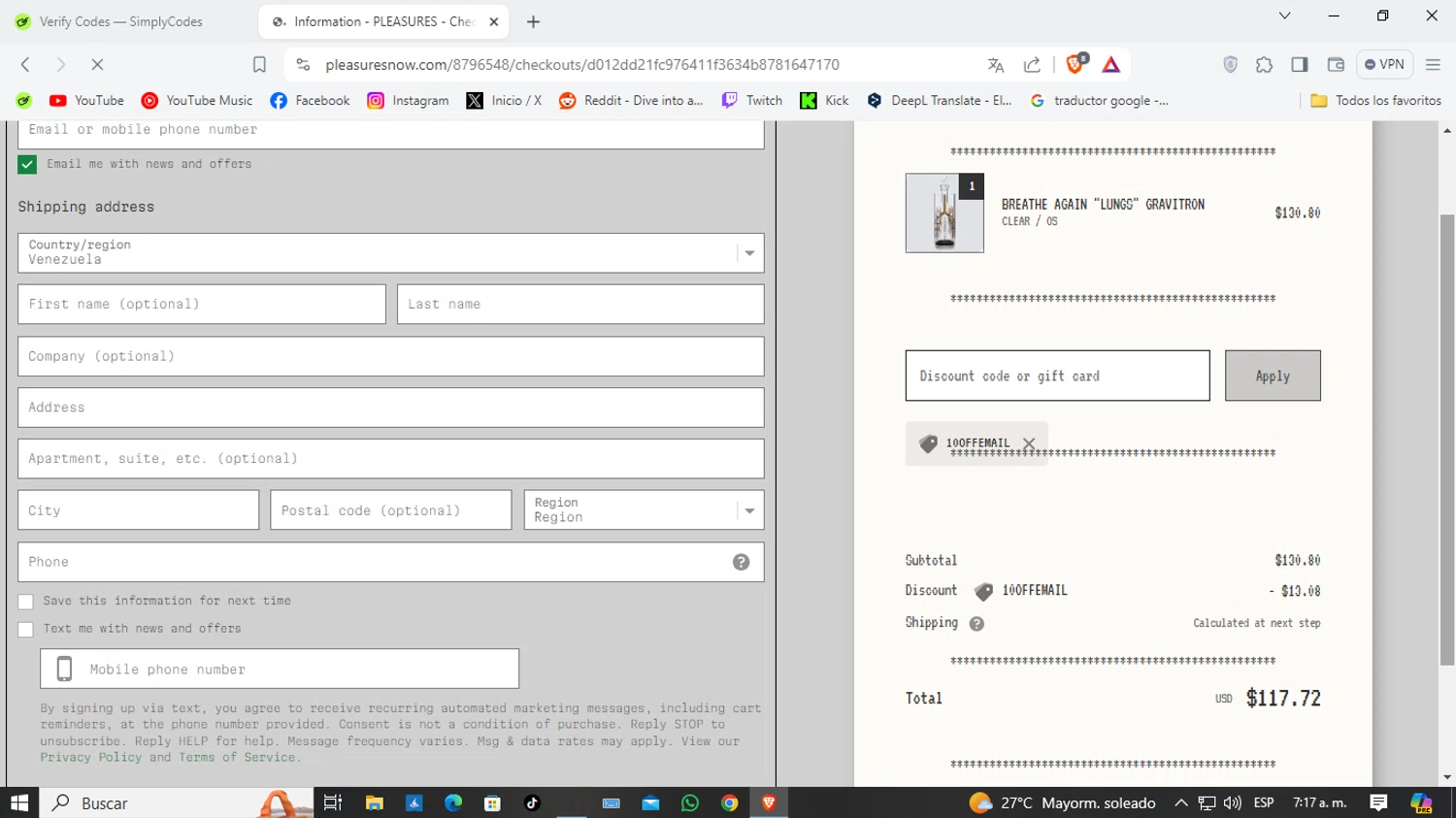Viewport: 1456px width, 818px height.
Task: Open File Explorer from the taskbar
Action: pos(374,802)
